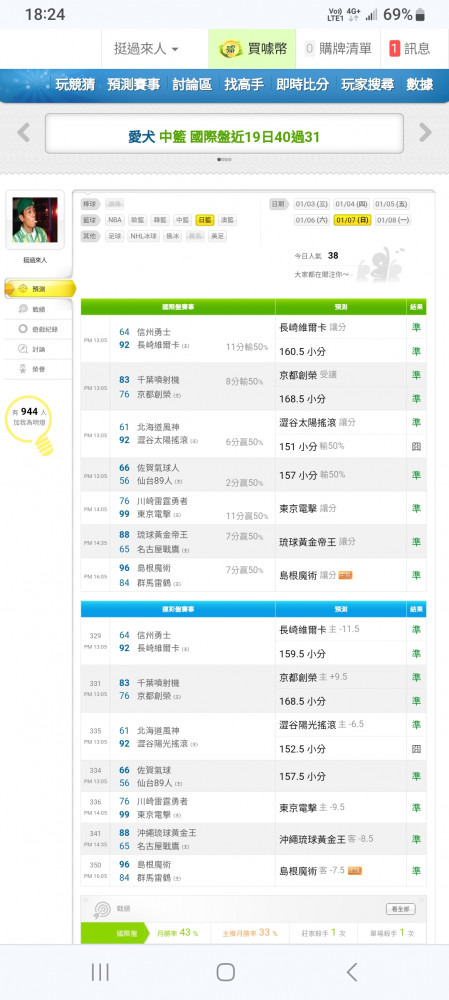The image size is (449, 1000).
Task: Select date 01/03 (三)
Action: coord(312,204)
